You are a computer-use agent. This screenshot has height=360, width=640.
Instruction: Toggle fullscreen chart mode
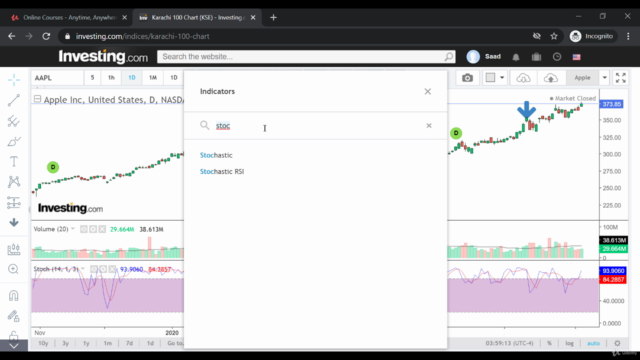(x=621, y=78)
